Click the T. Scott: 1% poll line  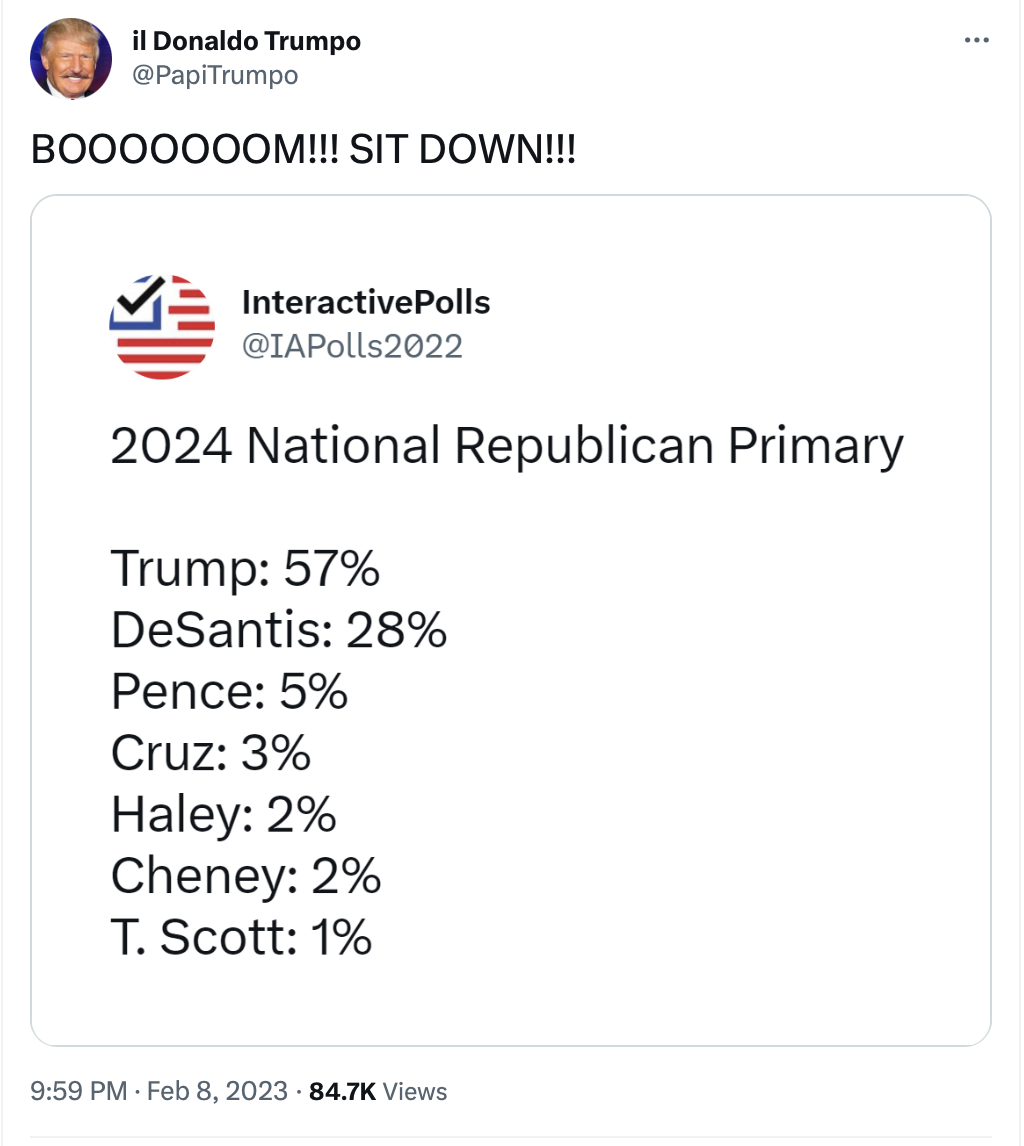tap(241, 938)
